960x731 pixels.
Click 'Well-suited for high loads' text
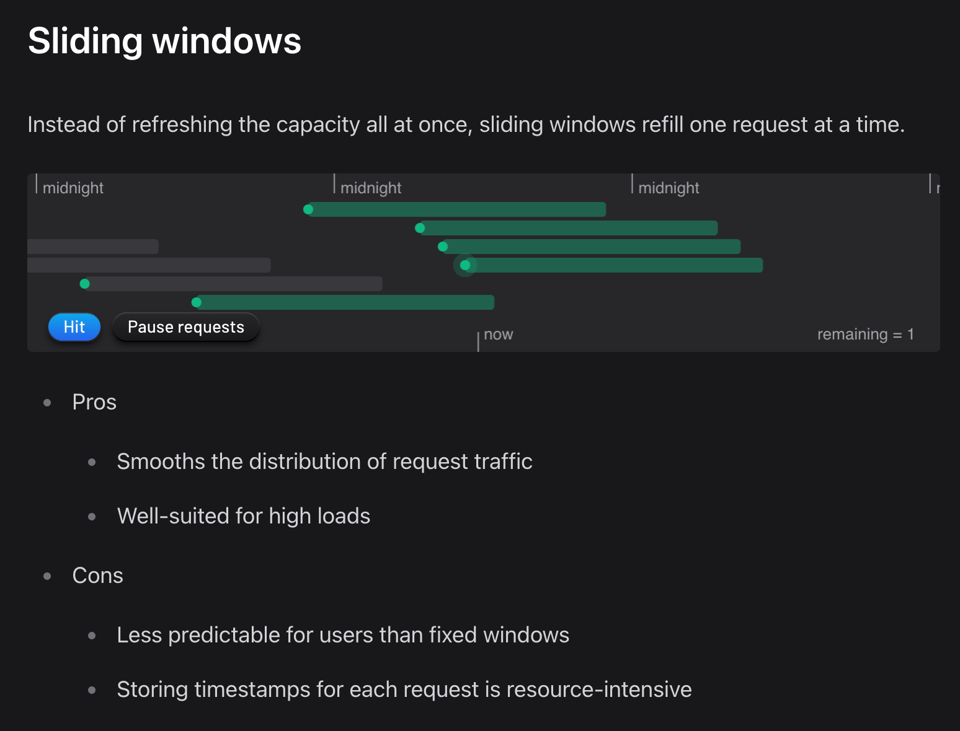[243, 516]
